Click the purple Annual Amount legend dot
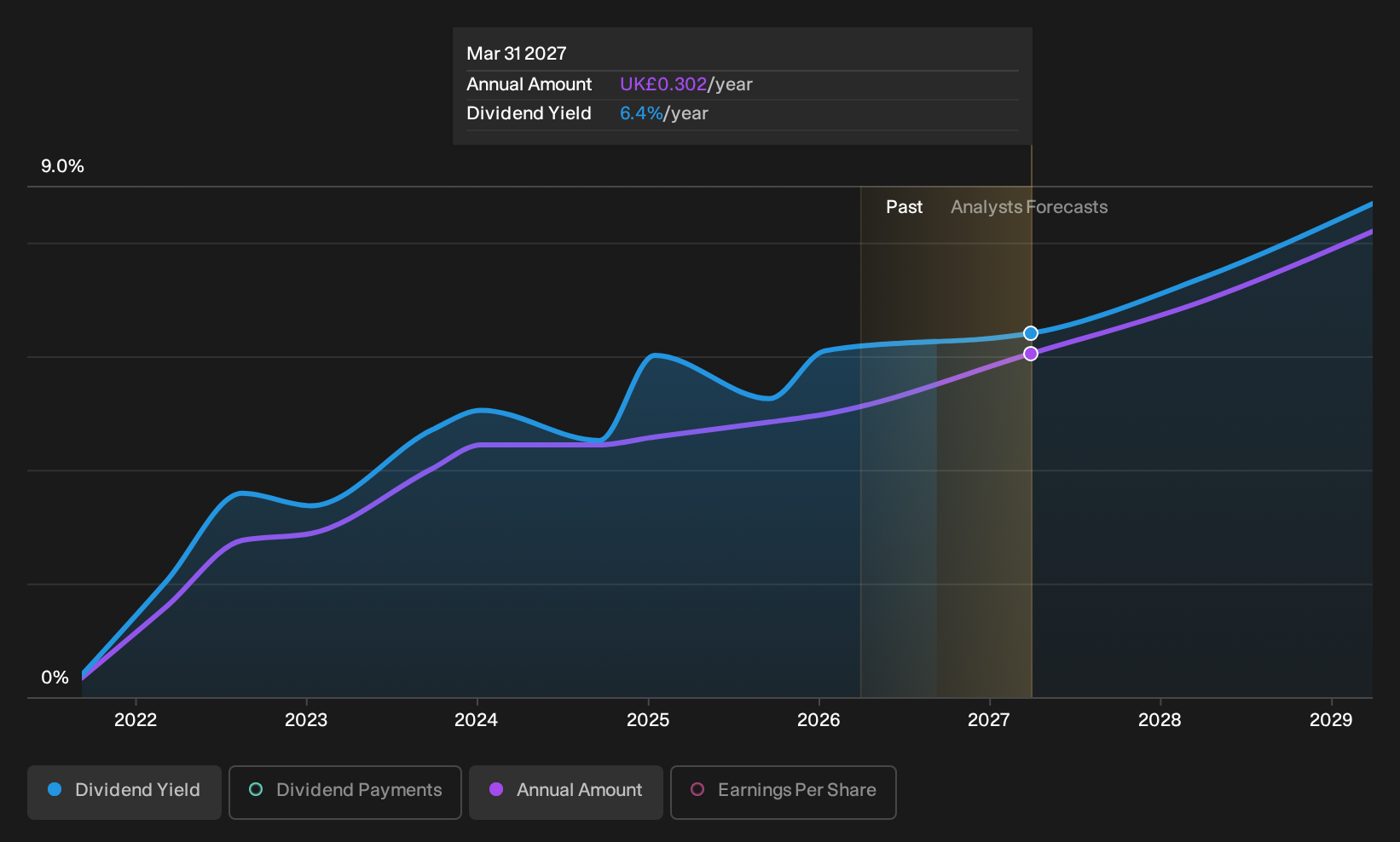 pos(496,790)
